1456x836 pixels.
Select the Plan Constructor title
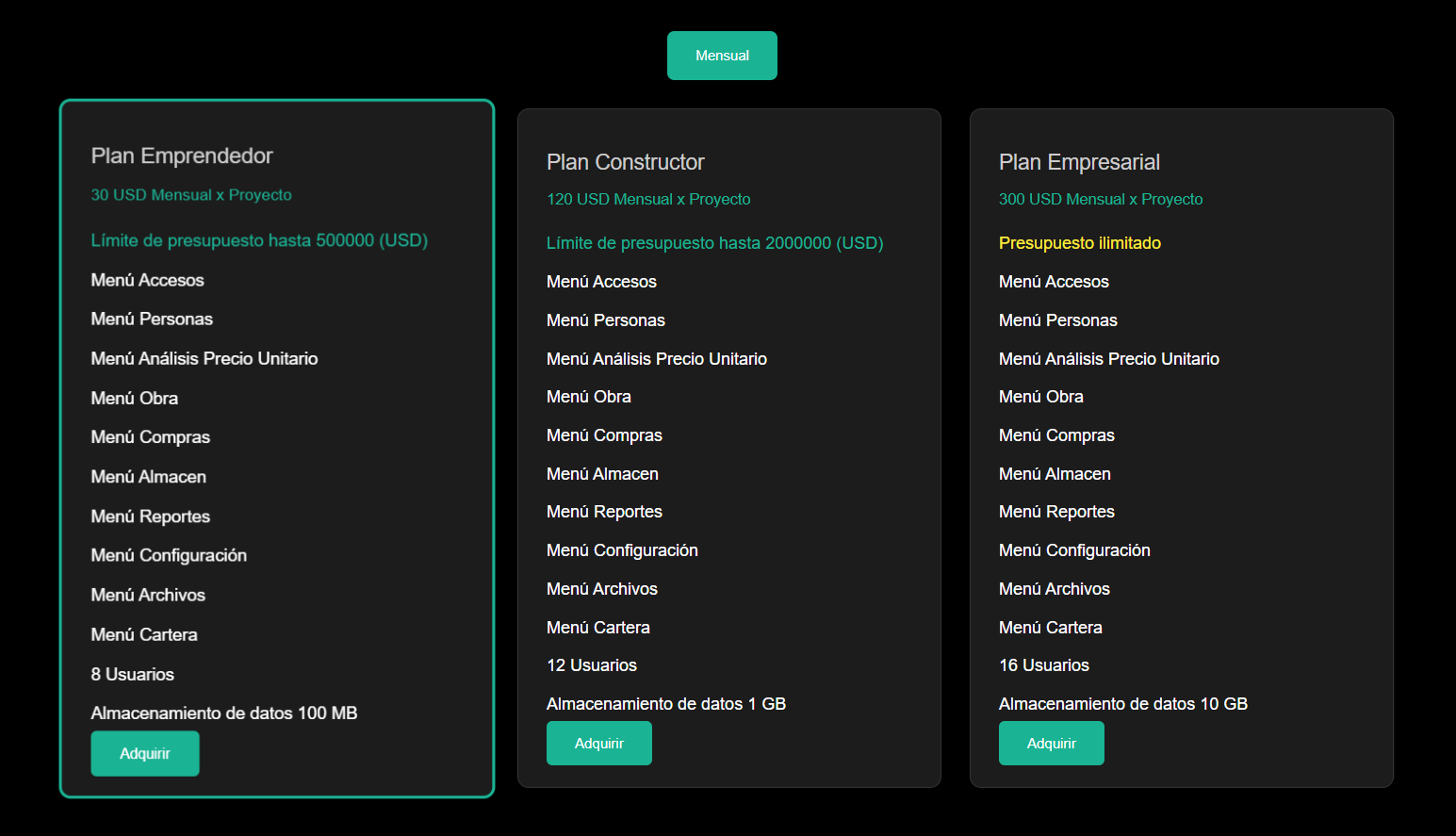point(626,162)
